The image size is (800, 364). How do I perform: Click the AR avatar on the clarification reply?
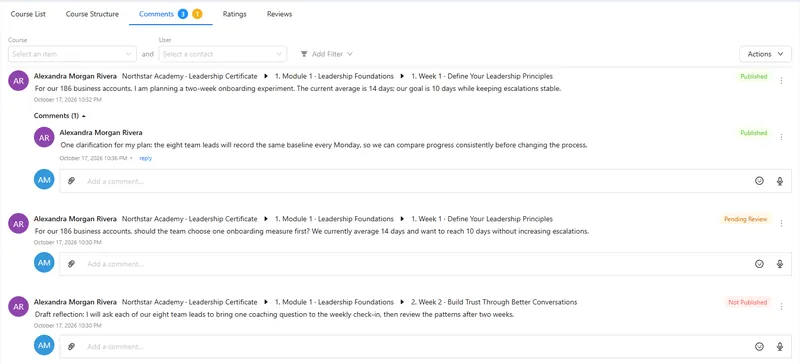pos(44,137)
